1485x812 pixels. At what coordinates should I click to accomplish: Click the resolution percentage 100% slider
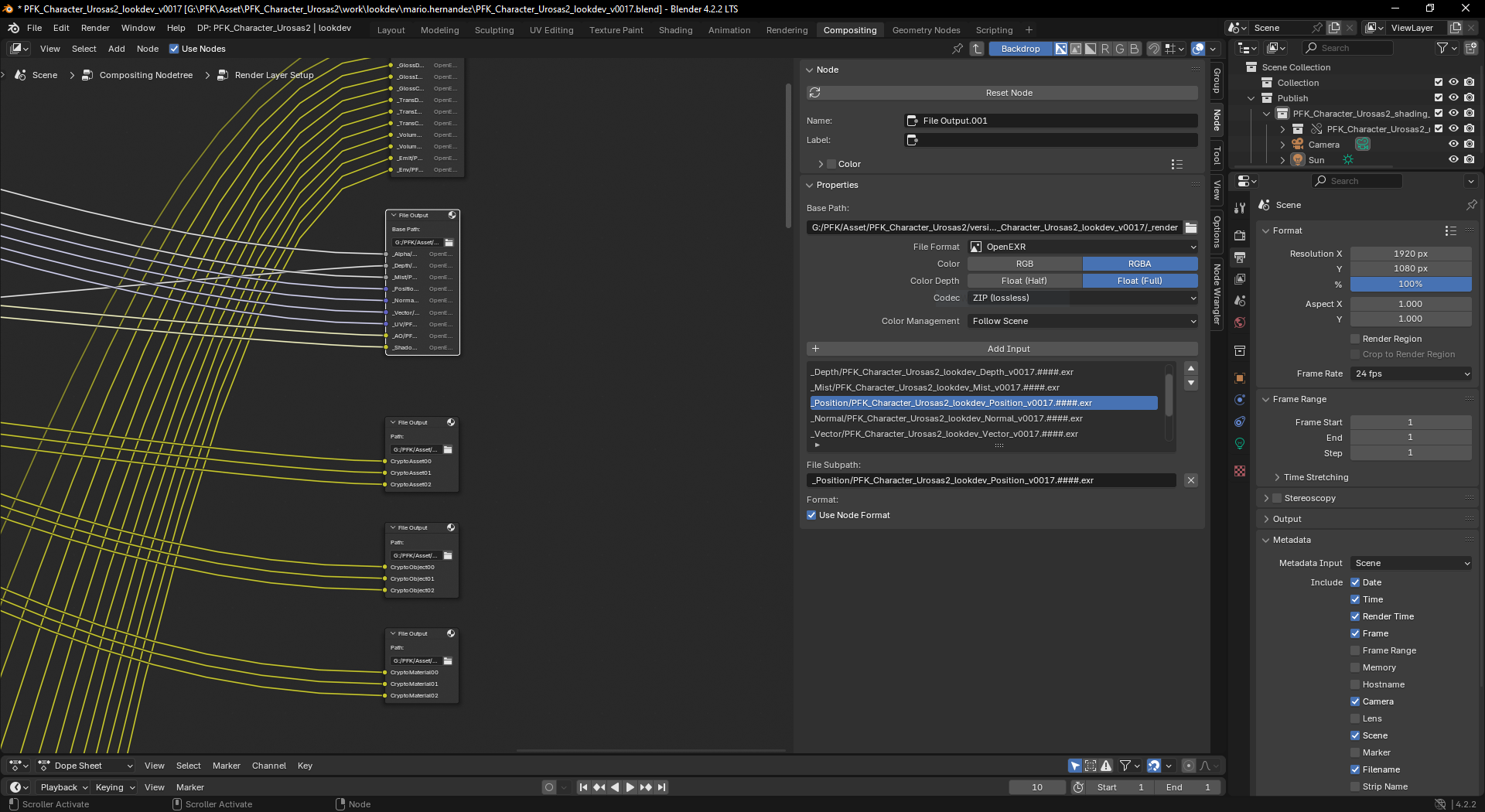point(1411,284)
